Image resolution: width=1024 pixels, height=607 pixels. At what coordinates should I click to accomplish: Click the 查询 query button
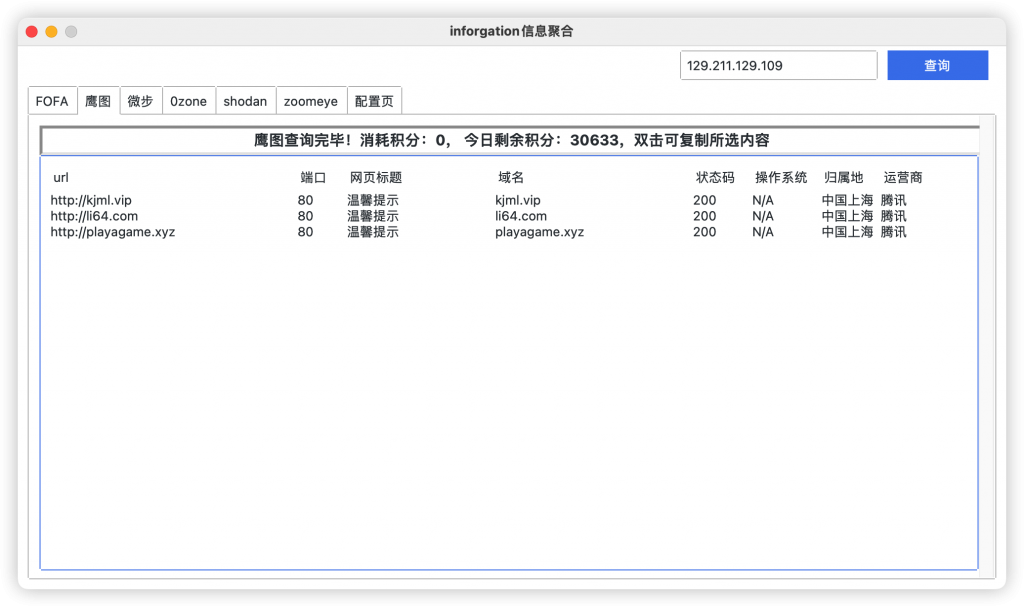937,65
